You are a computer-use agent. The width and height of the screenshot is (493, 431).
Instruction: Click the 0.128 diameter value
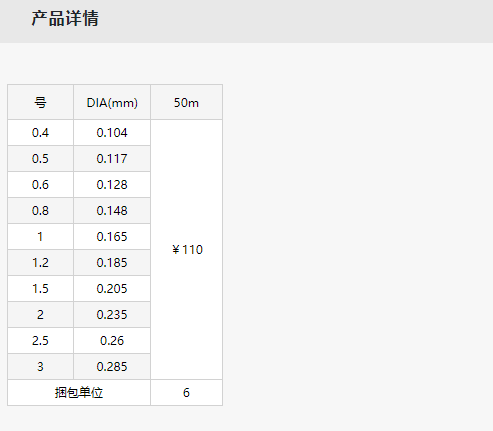(x=112, y=185)
